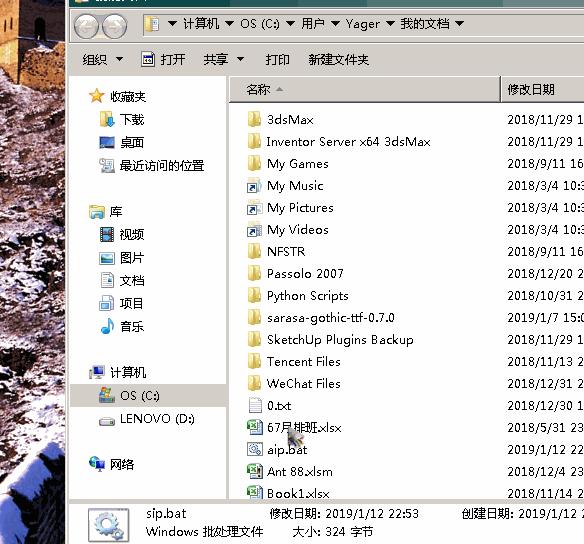The height and width of the screenshot is (544, 584).
Task: Open root dropdown arrow before 计算机 in path
Action: (x=172, y=24)
